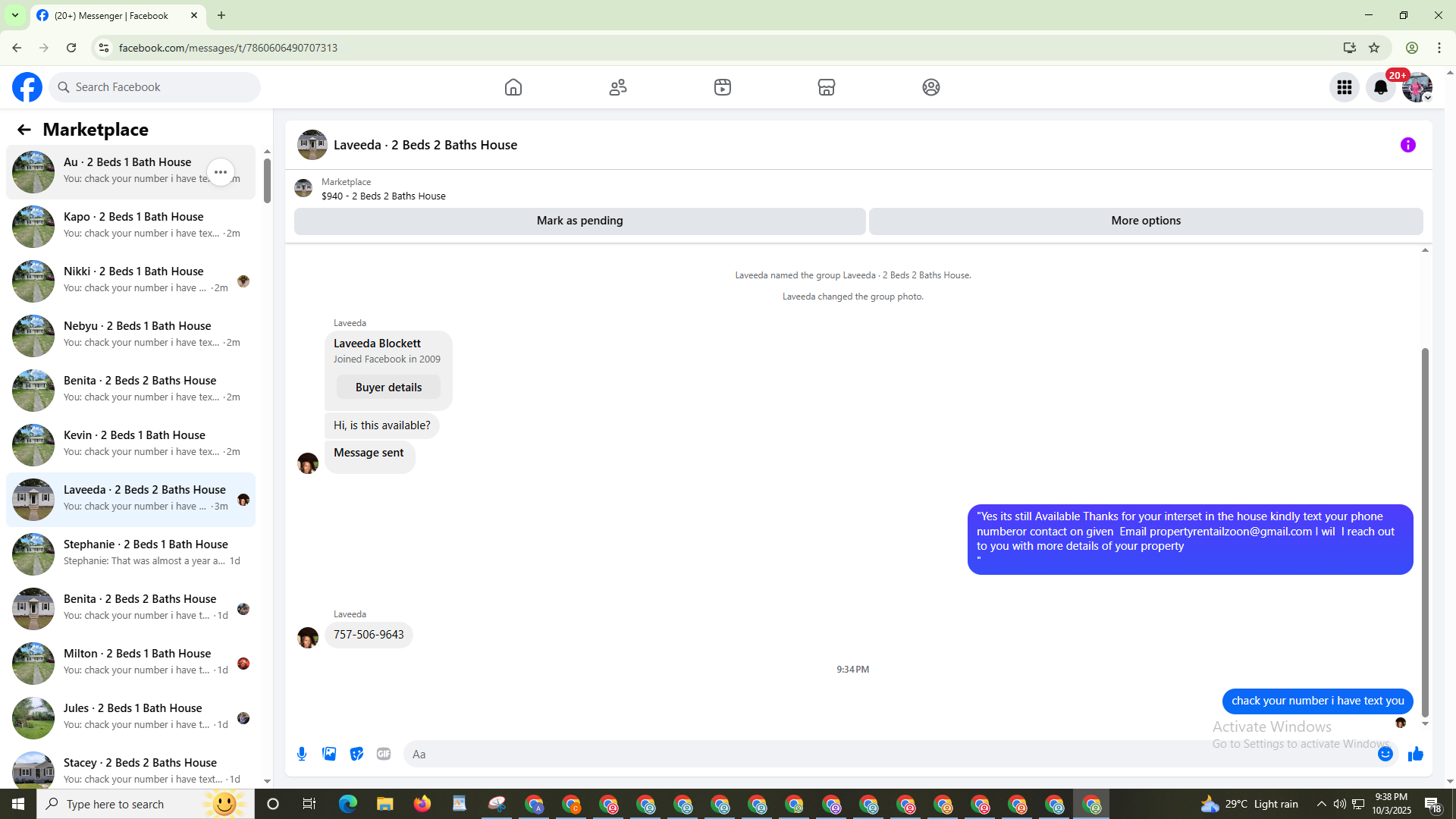Open the Windows Start menu
The width and height of the screenshot is (1456, 819).
[x=18, y=804]
